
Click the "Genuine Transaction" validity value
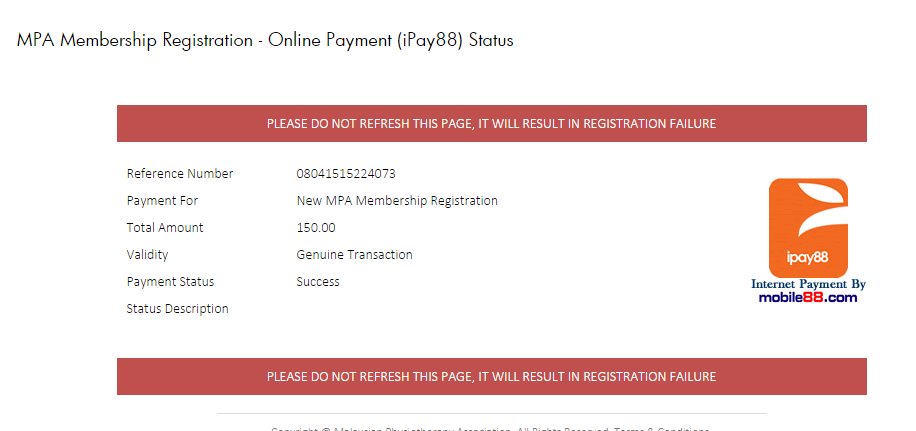click(354, 255)
